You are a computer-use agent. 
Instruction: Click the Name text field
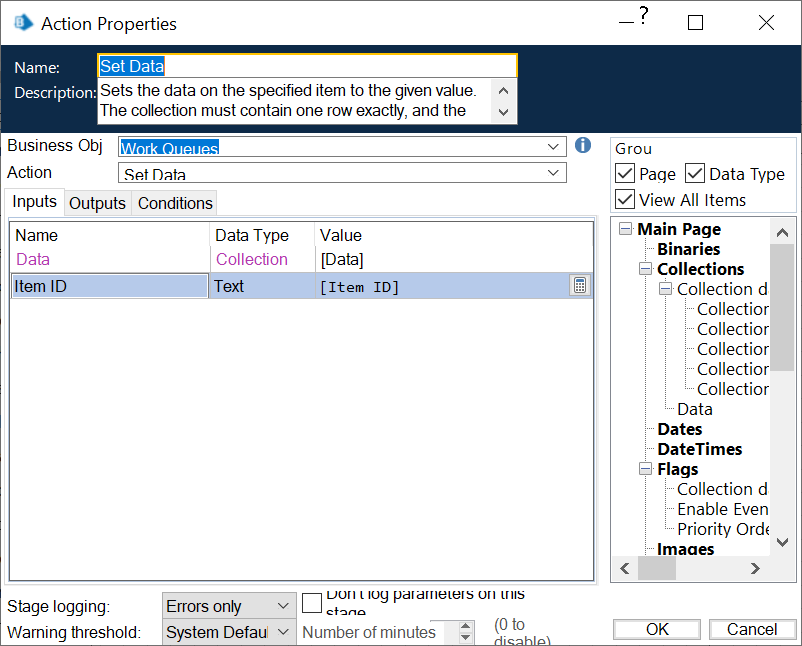(307, 66)
